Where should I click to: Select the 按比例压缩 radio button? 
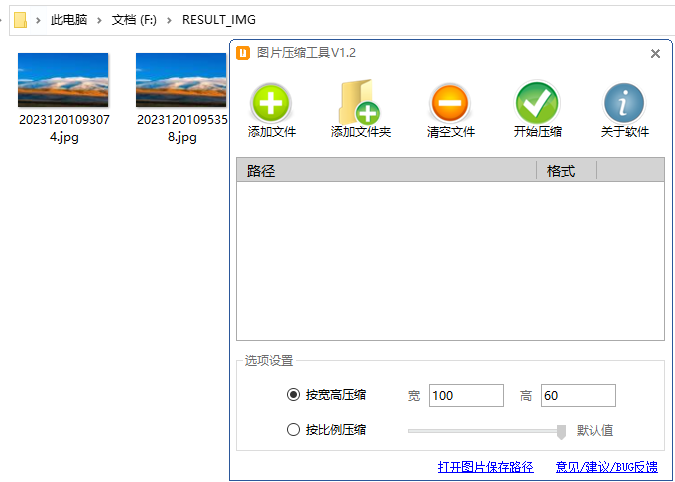click(293, 429)
